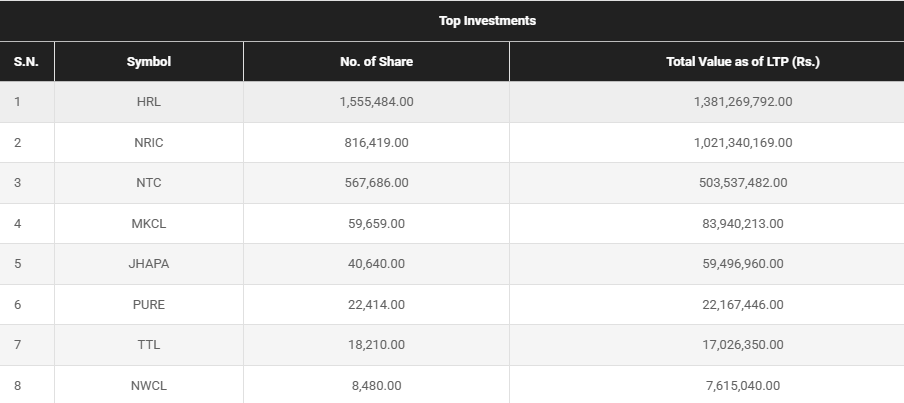Click the HRL symbol cell

(x=148, y=102)
